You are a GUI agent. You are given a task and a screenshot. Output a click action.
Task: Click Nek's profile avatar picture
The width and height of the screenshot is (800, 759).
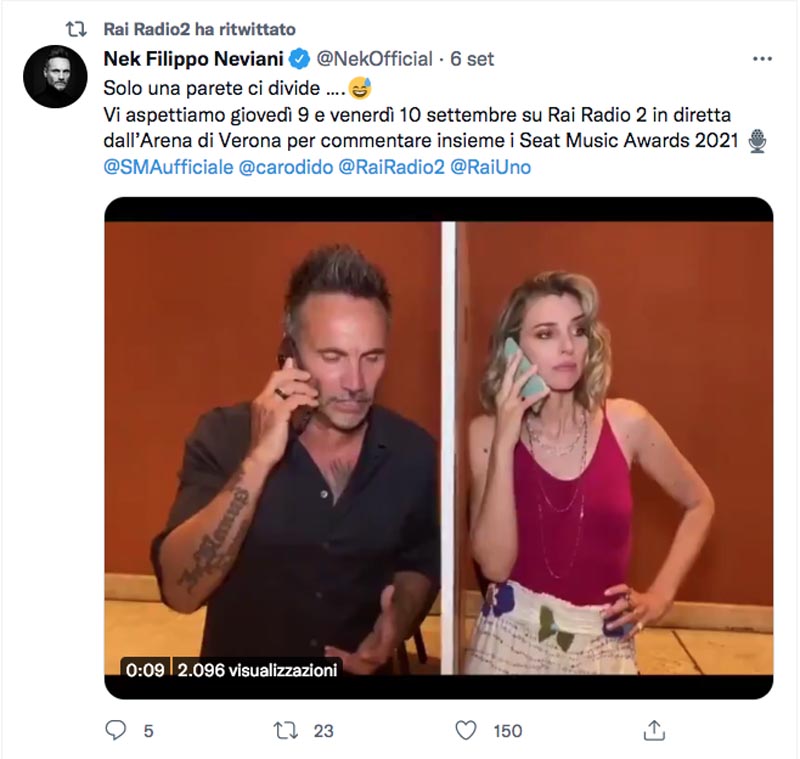[x=55, y=77]
